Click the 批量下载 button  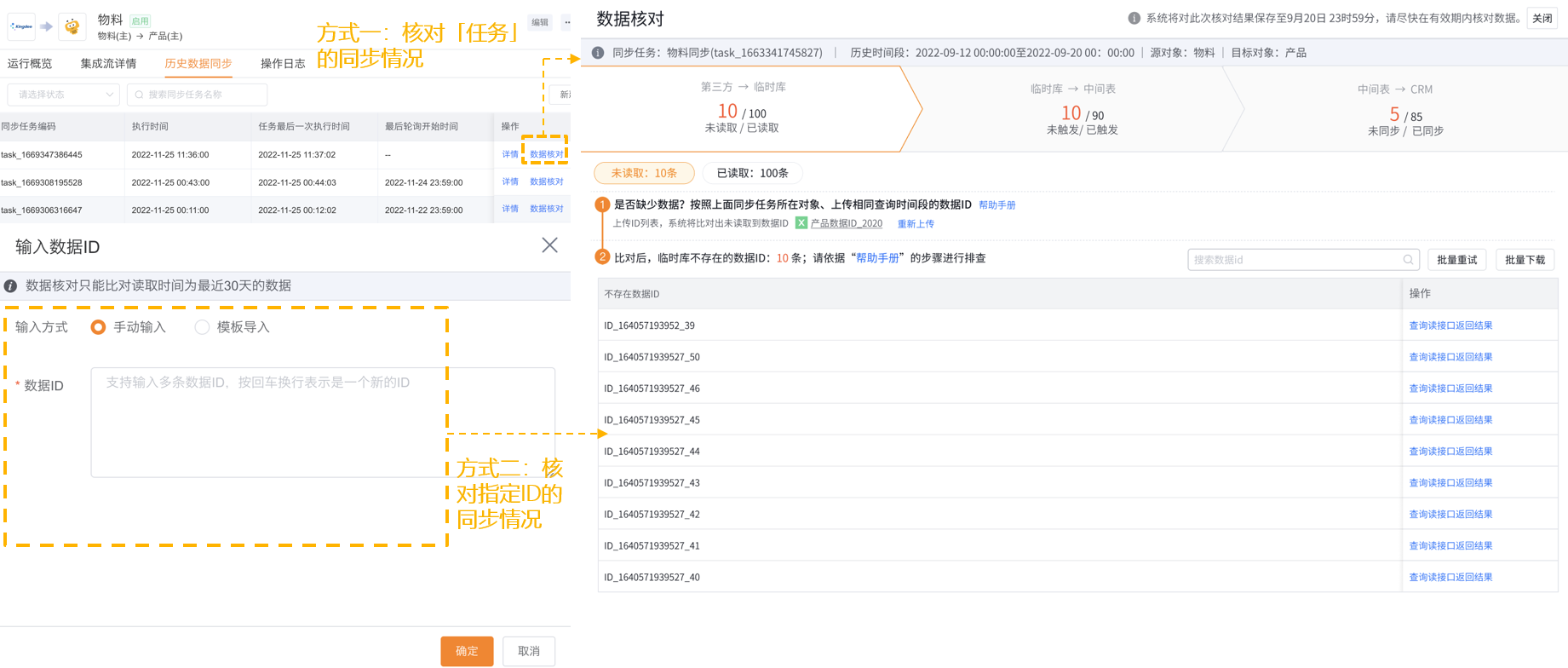tap(1525, 260)
